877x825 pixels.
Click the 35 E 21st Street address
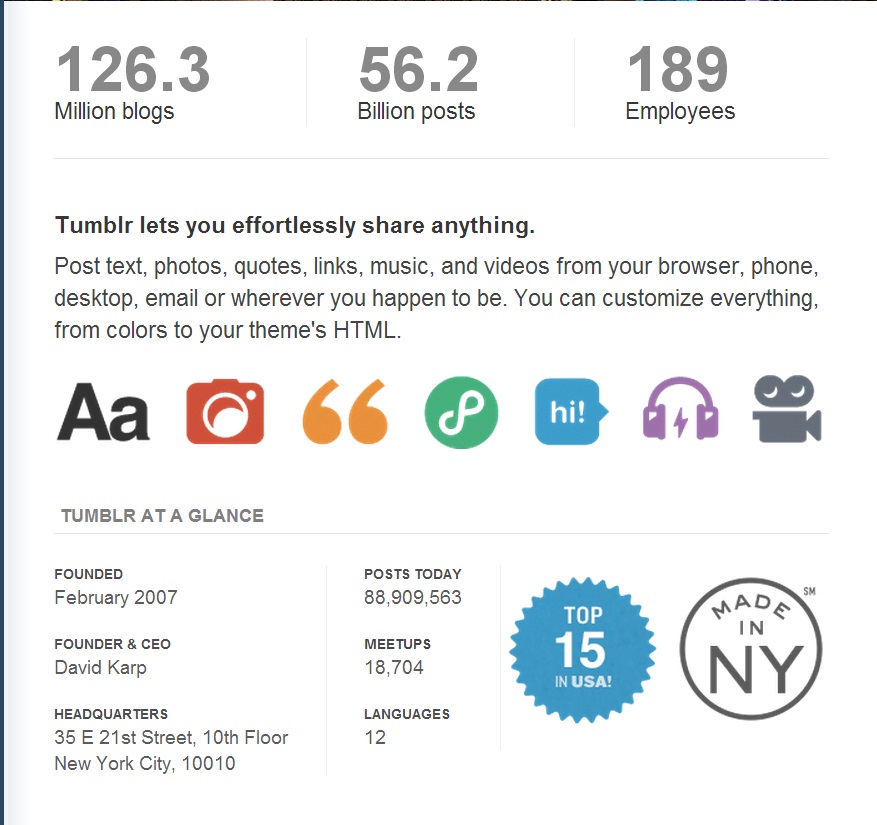point(171,750)
